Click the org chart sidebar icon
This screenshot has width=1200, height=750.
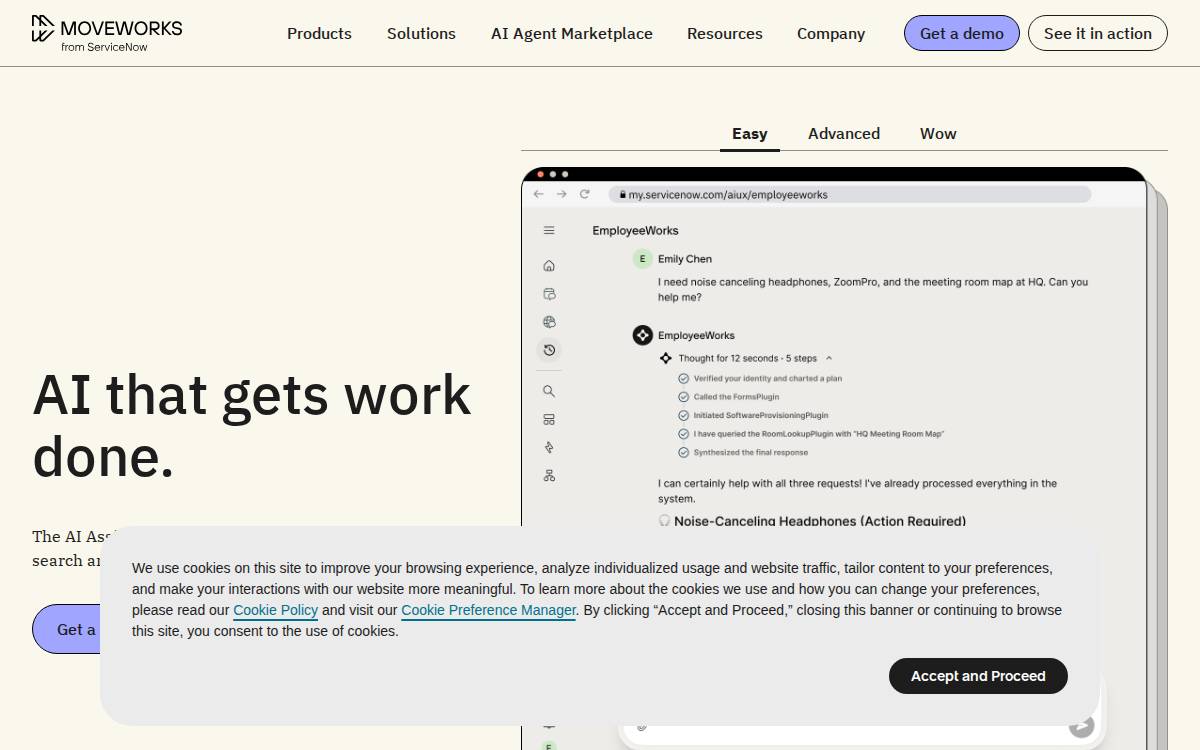point(549,475)
